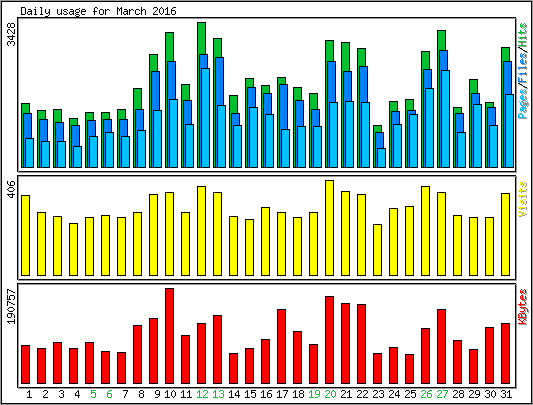
Task: Click the blue Files bar for day 21
Action: (x=347, y=86)
